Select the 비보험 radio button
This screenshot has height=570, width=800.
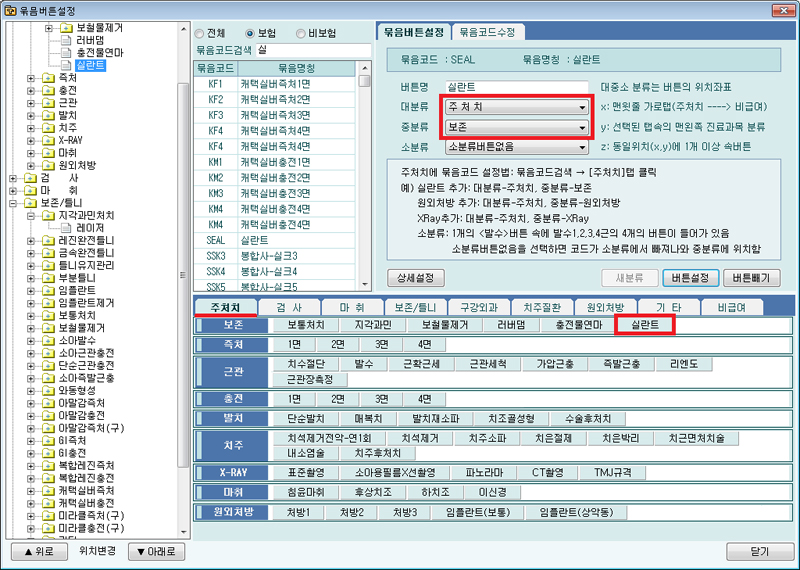(x=303, y=31)
